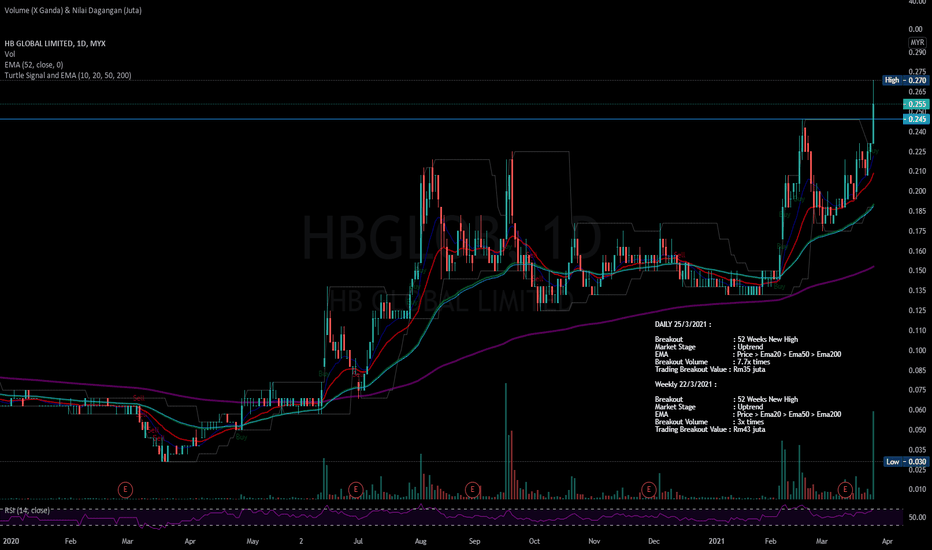
Task: Click the 0.150 level on price axis
Action: [x=917, y=271]
